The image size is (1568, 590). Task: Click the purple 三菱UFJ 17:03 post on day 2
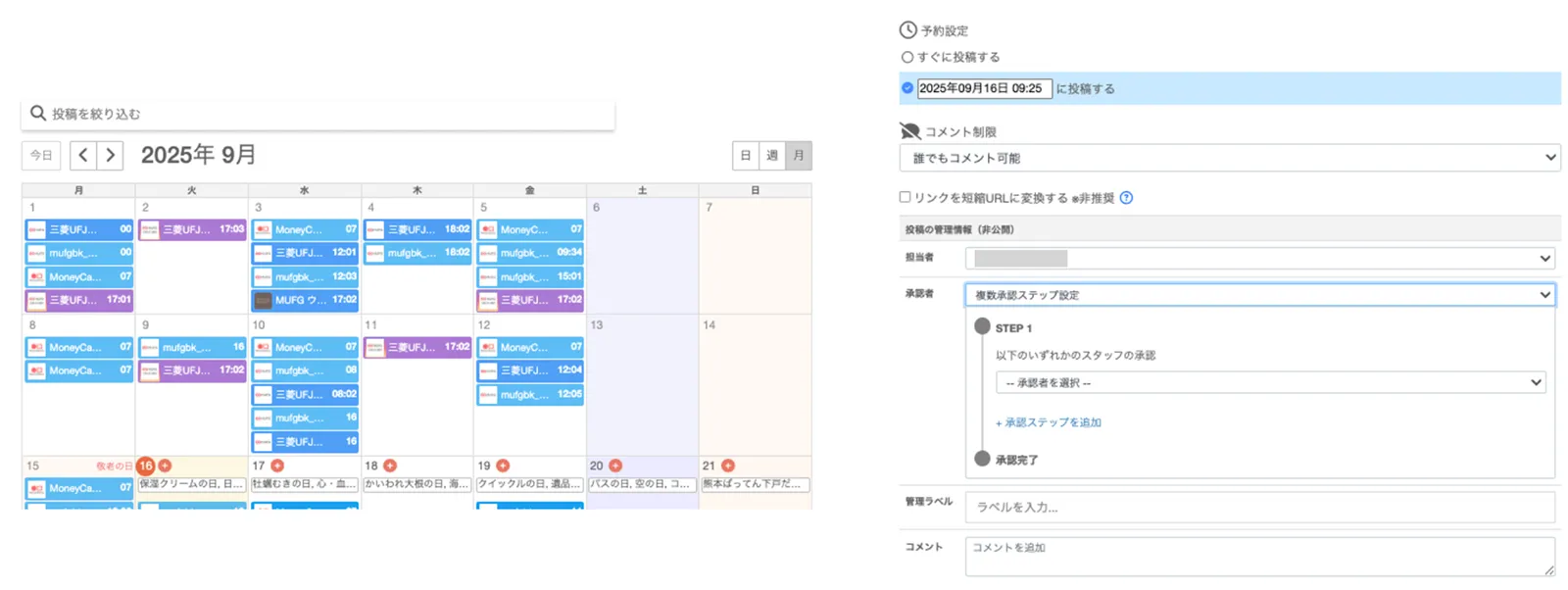pos(192,229)
